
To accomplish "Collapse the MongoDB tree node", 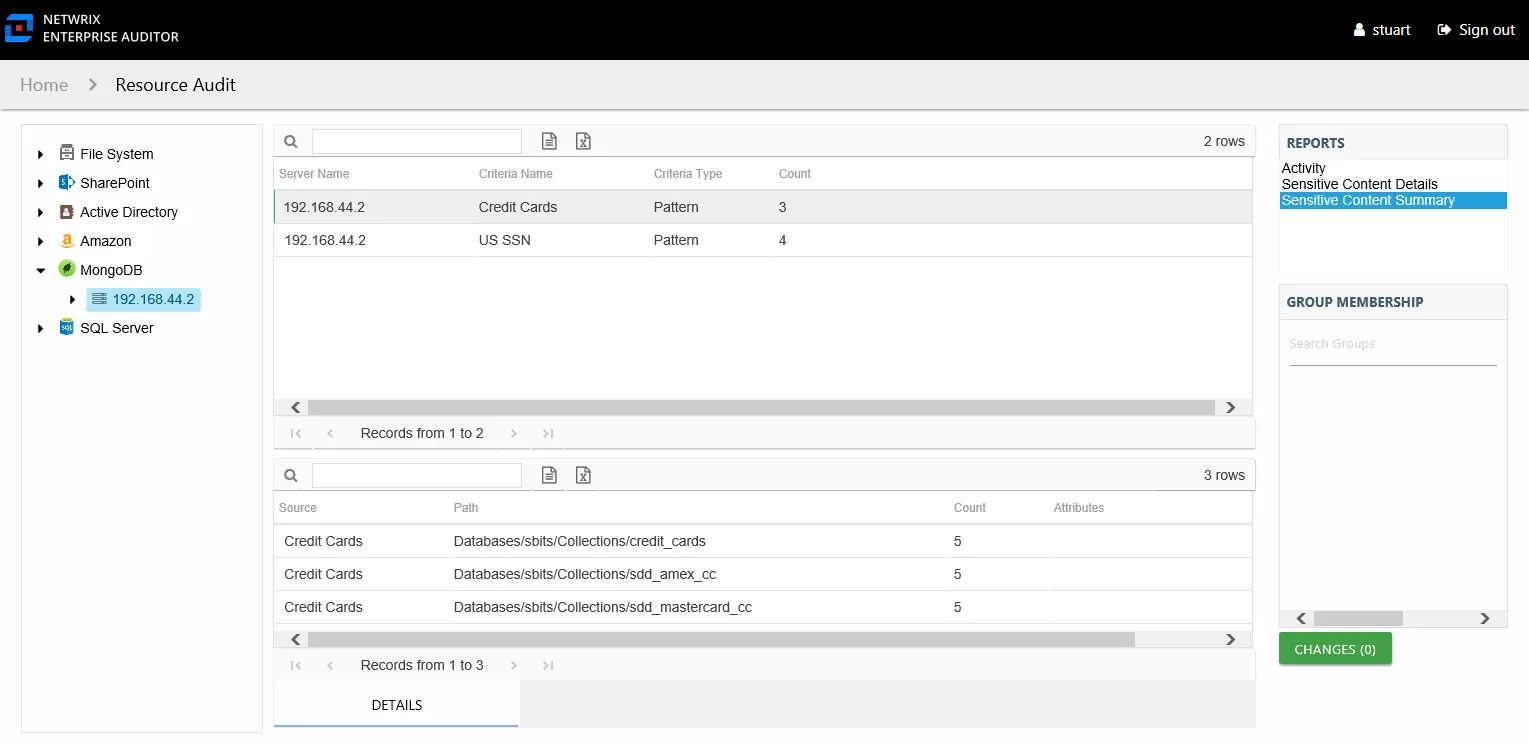I will pyautogui.click(x=41, y=270).
